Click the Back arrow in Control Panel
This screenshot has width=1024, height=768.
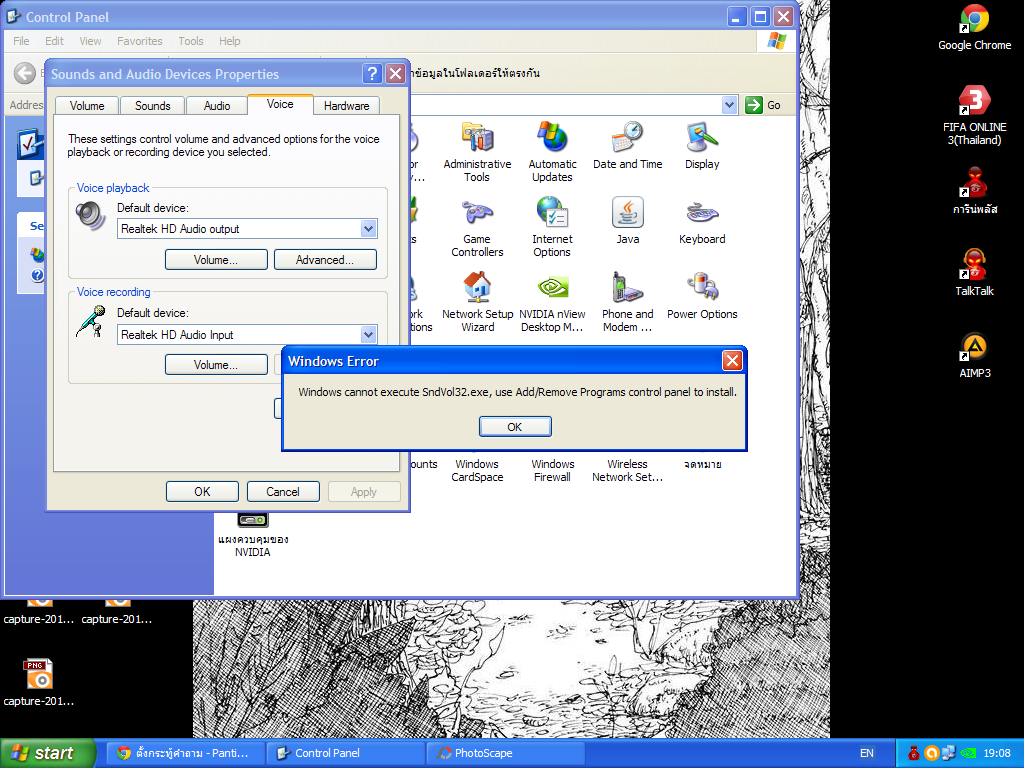pyautogui.click(x=25, y=73)
